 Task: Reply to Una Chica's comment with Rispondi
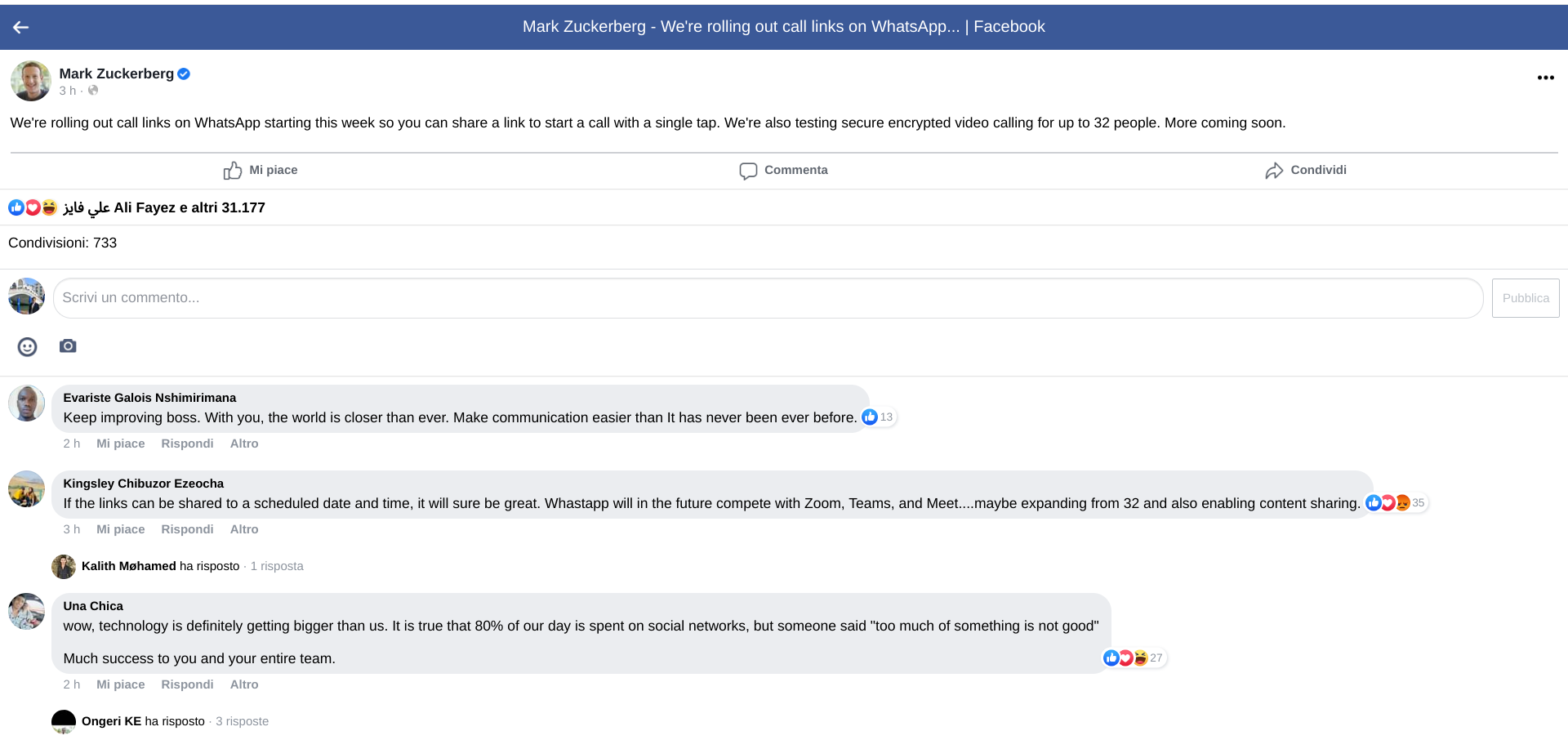click(187, 684)
